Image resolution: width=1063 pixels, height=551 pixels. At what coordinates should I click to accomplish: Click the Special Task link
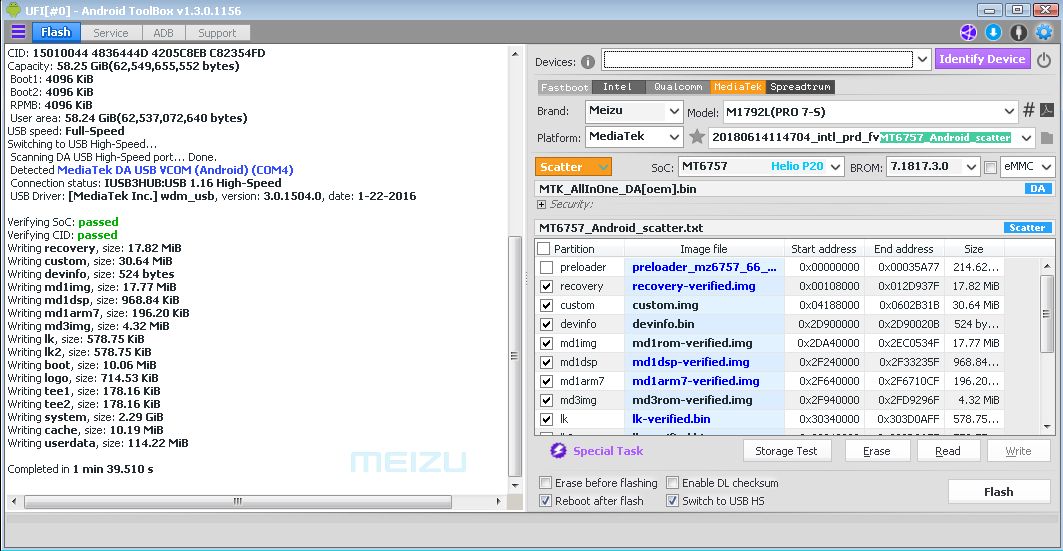[608, 451]
